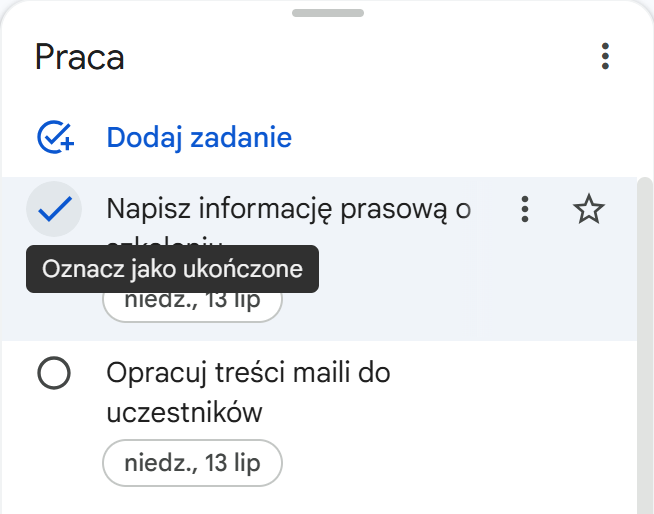Click the add-task checkmark plus icon
654x514 pixels.
pyautogui.click(x=55, y=137)
